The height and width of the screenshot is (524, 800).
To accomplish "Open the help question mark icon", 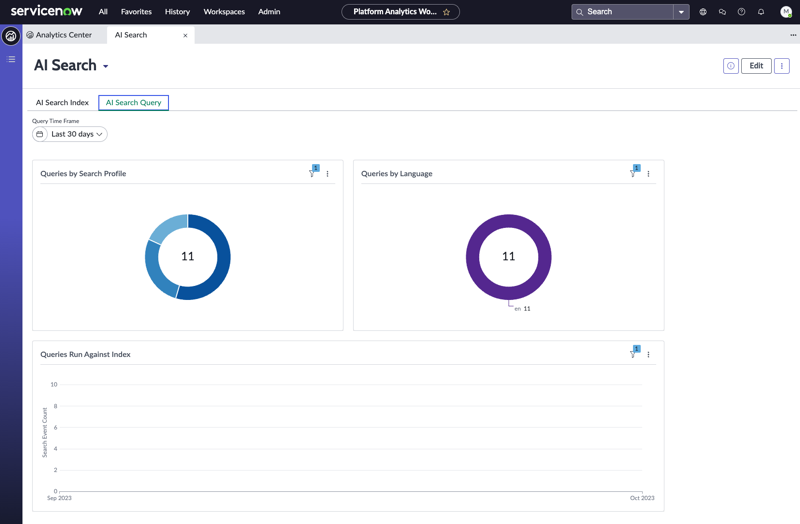I will 741,12.
